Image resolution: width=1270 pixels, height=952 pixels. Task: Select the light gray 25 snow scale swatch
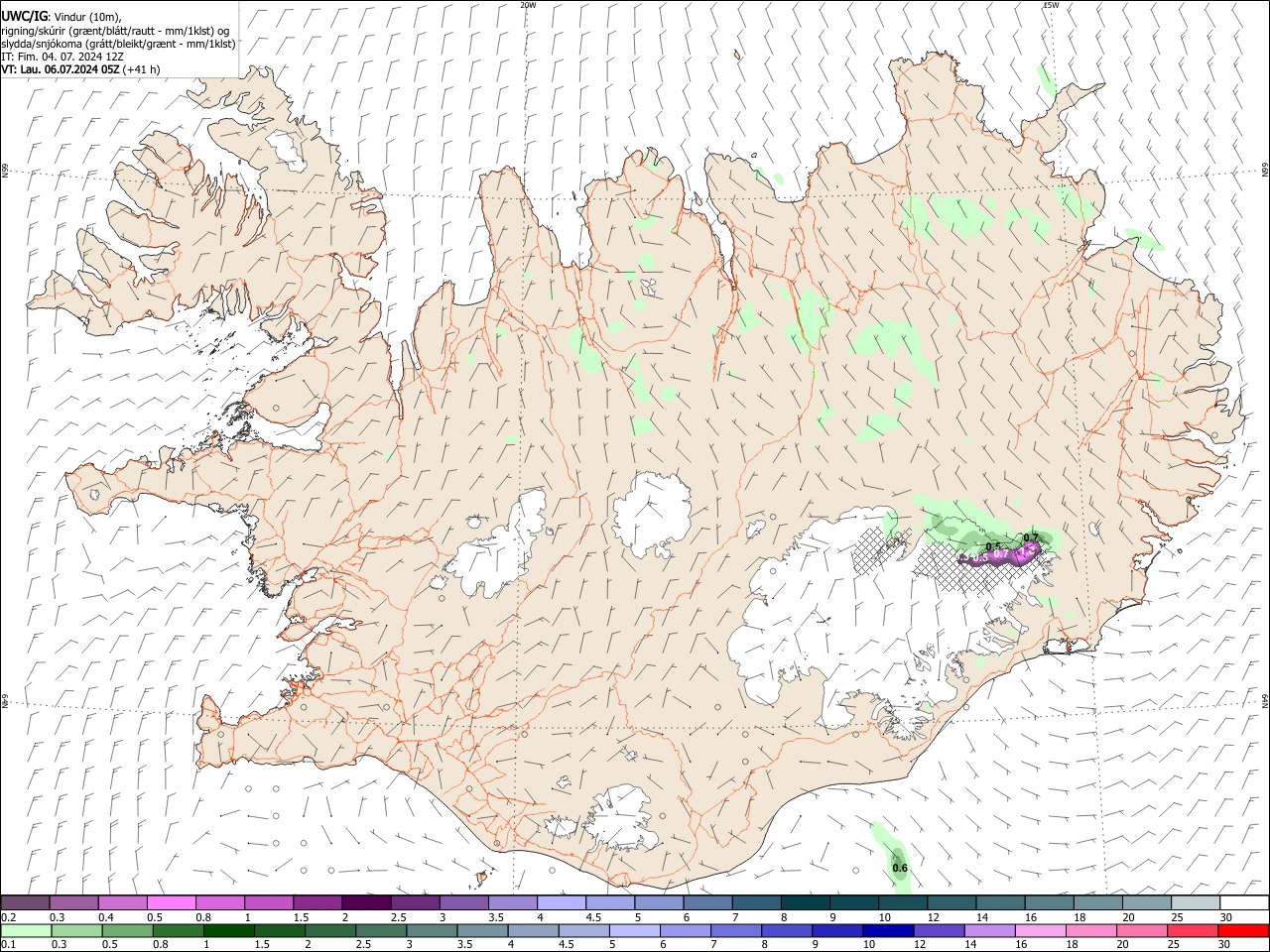[1196, 903]
